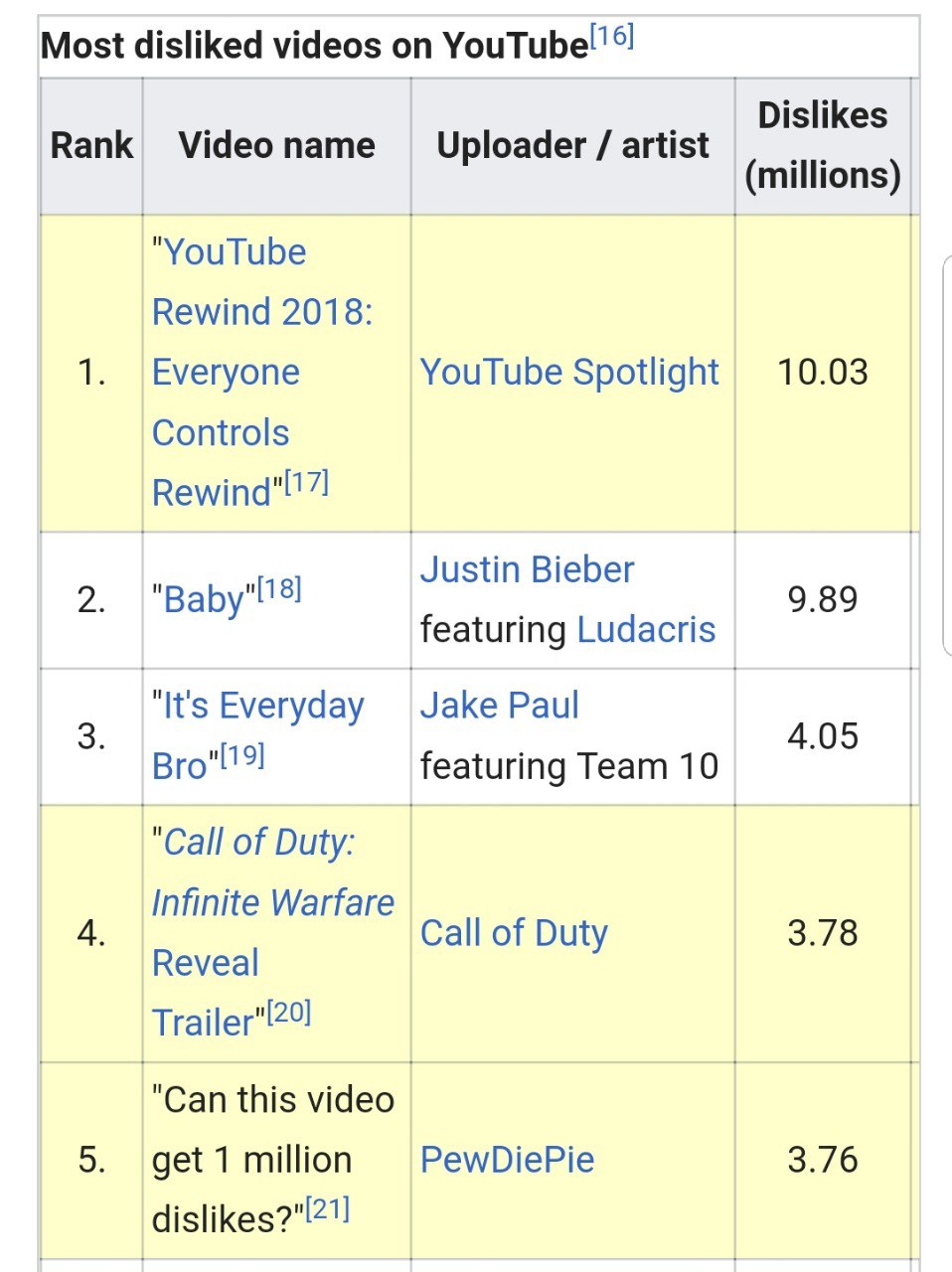Visit the YouTube Spotlight uploader link
Screen dimensions: 952x1272
click(569, 373)
